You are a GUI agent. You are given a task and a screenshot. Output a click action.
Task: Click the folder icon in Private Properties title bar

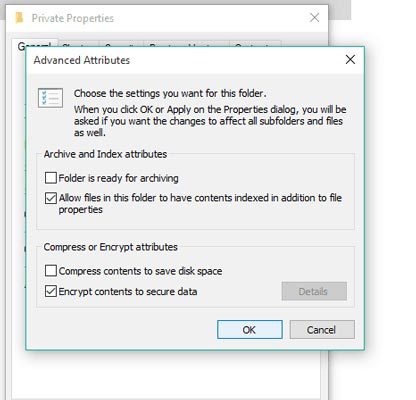click(x=19, y=18)
